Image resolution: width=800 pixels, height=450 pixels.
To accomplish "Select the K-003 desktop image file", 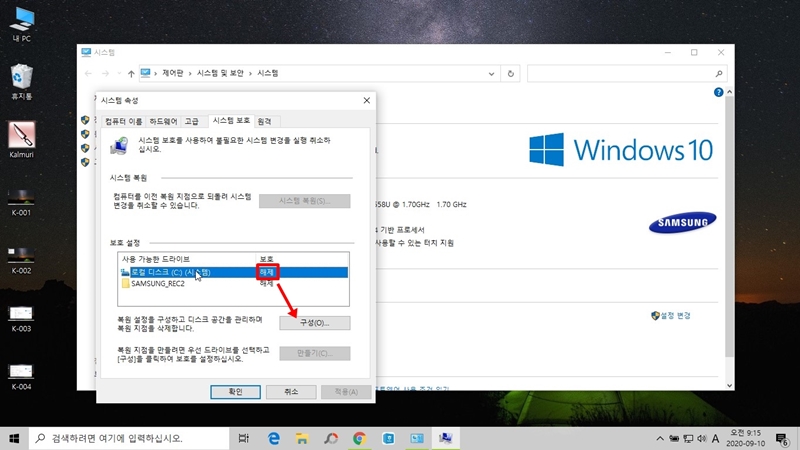I will tap(21, 319).
